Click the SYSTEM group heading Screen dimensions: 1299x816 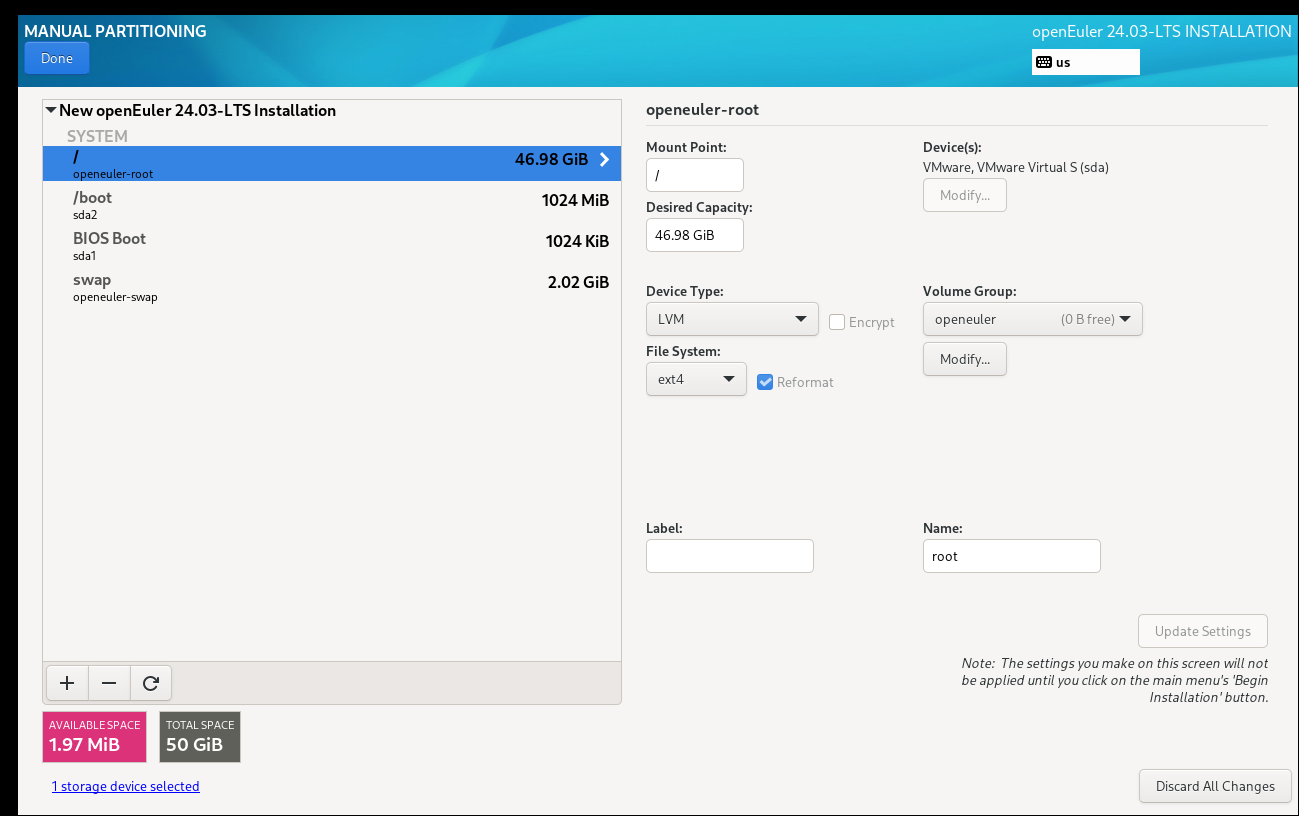tap(97, 136)
